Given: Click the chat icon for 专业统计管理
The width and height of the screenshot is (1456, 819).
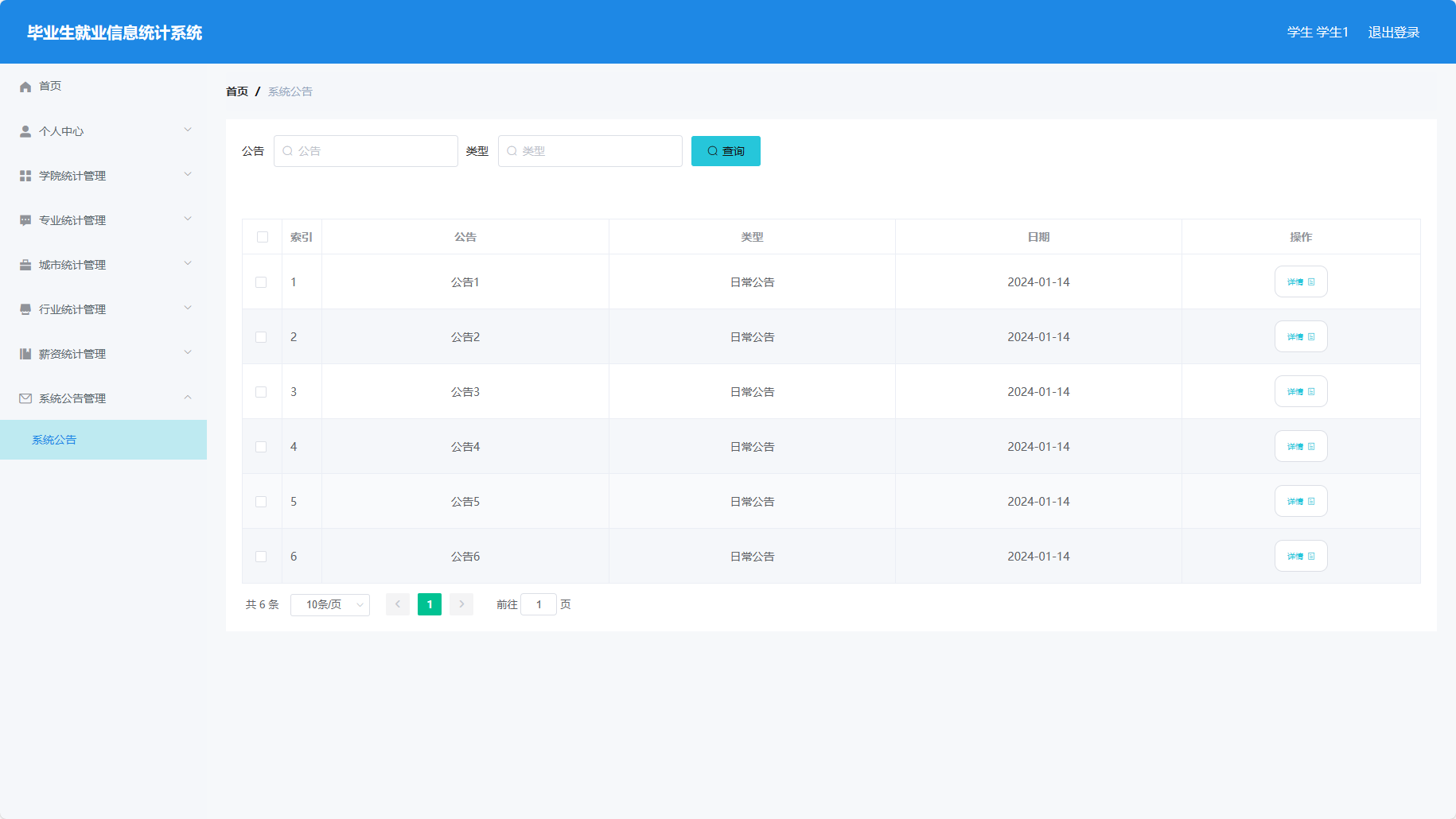Looking at the screenshot, I should (25, 220).
